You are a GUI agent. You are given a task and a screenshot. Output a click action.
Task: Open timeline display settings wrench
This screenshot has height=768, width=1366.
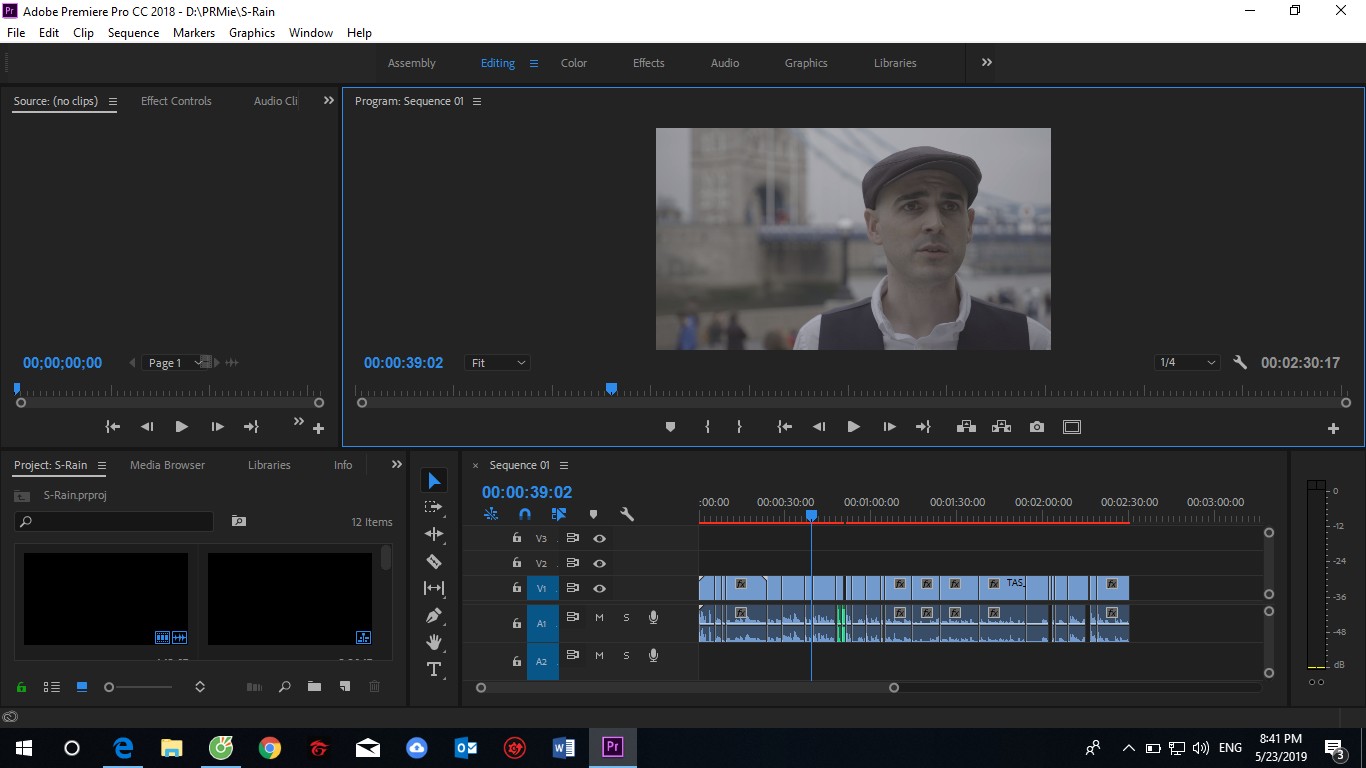pyautogui.click(x=627, y=514)
